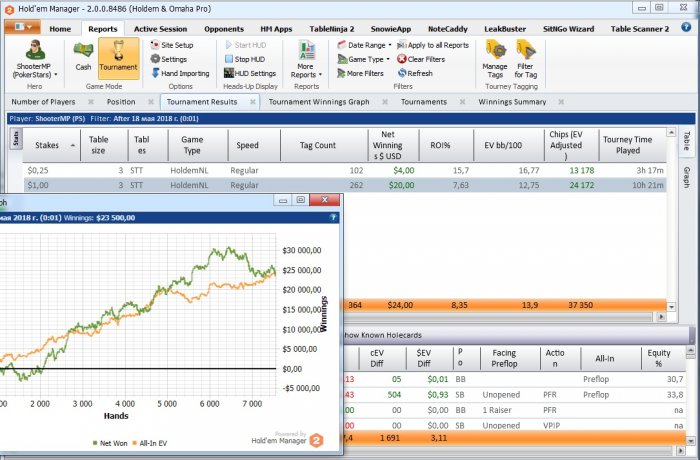
Task: Open the SnowieApp tab
Action: tap(391, 29)
